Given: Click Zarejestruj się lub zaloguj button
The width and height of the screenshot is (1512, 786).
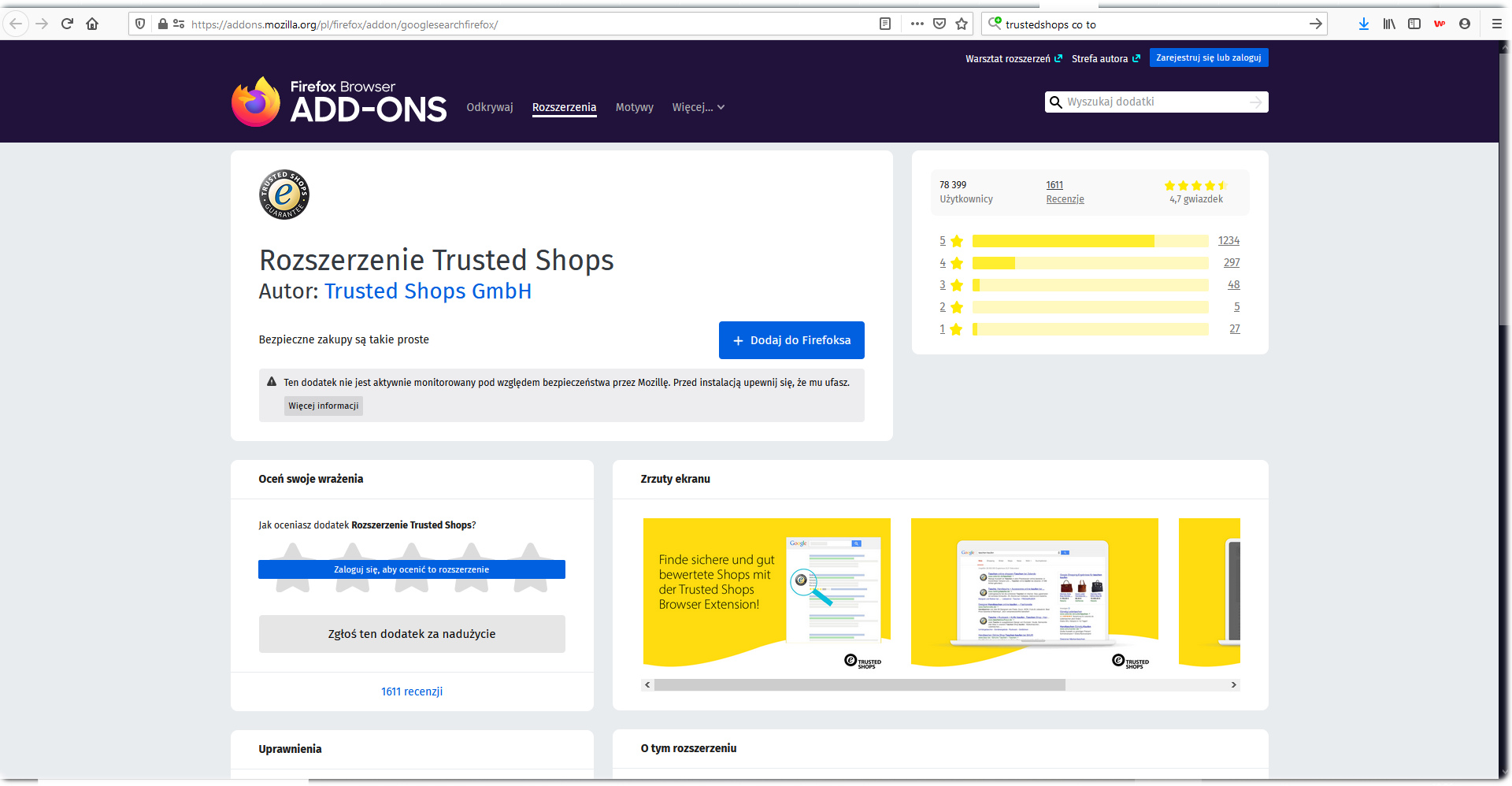Looking at the screenshot, I should click(x=1208, y=57).
